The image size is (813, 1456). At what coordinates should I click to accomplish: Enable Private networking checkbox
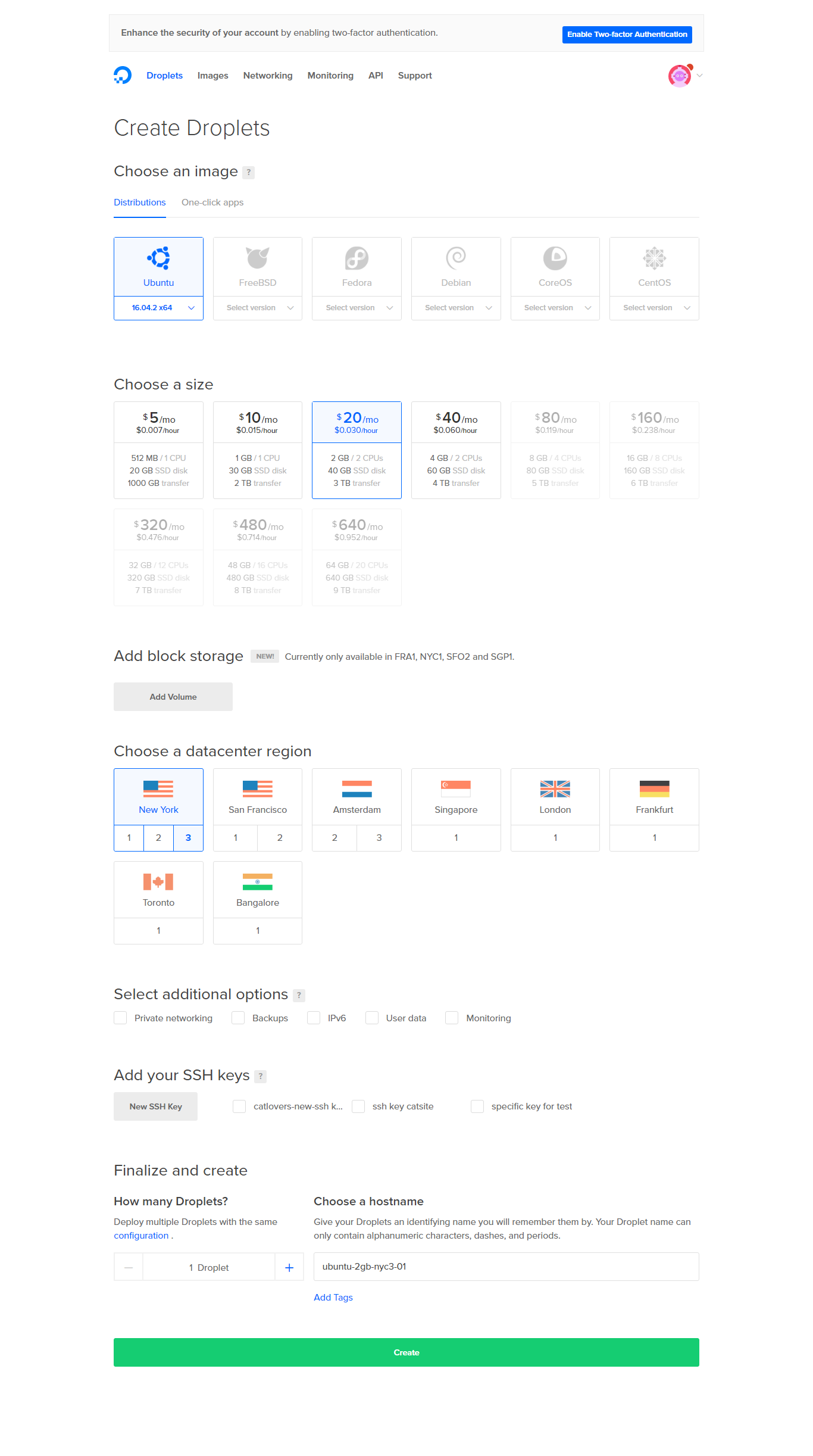[x=120, y=1018]
